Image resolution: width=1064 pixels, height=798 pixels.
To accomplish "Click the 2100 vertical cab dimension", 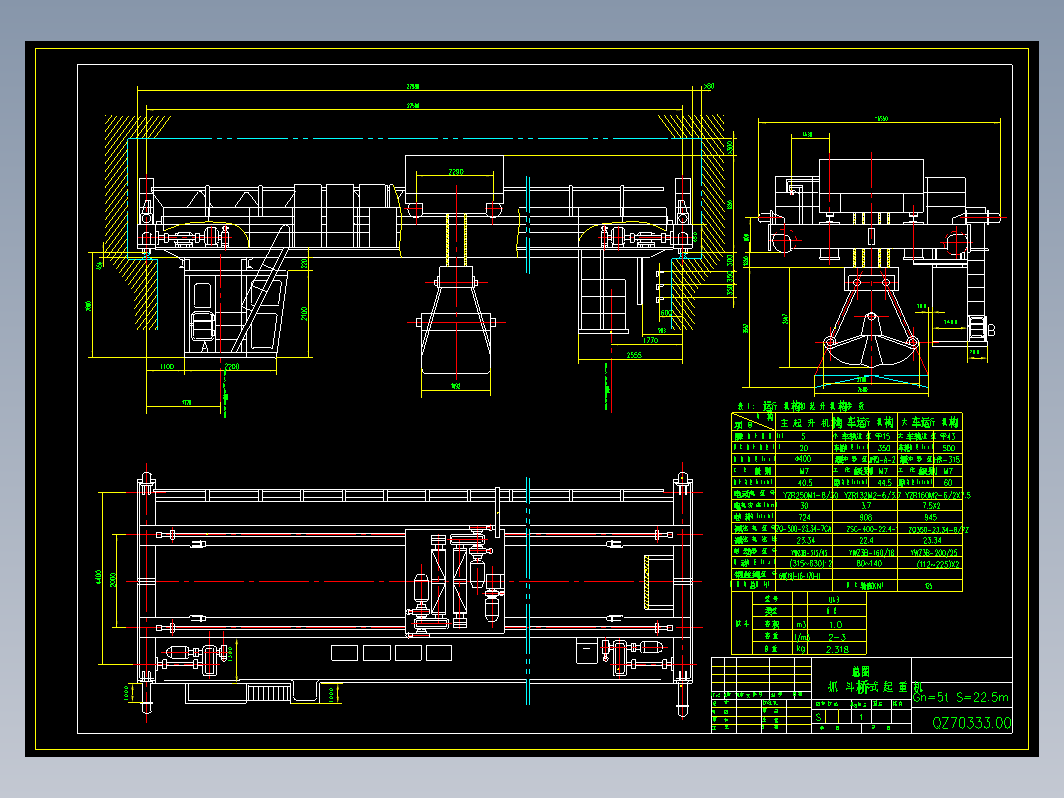I will point(305,314).
